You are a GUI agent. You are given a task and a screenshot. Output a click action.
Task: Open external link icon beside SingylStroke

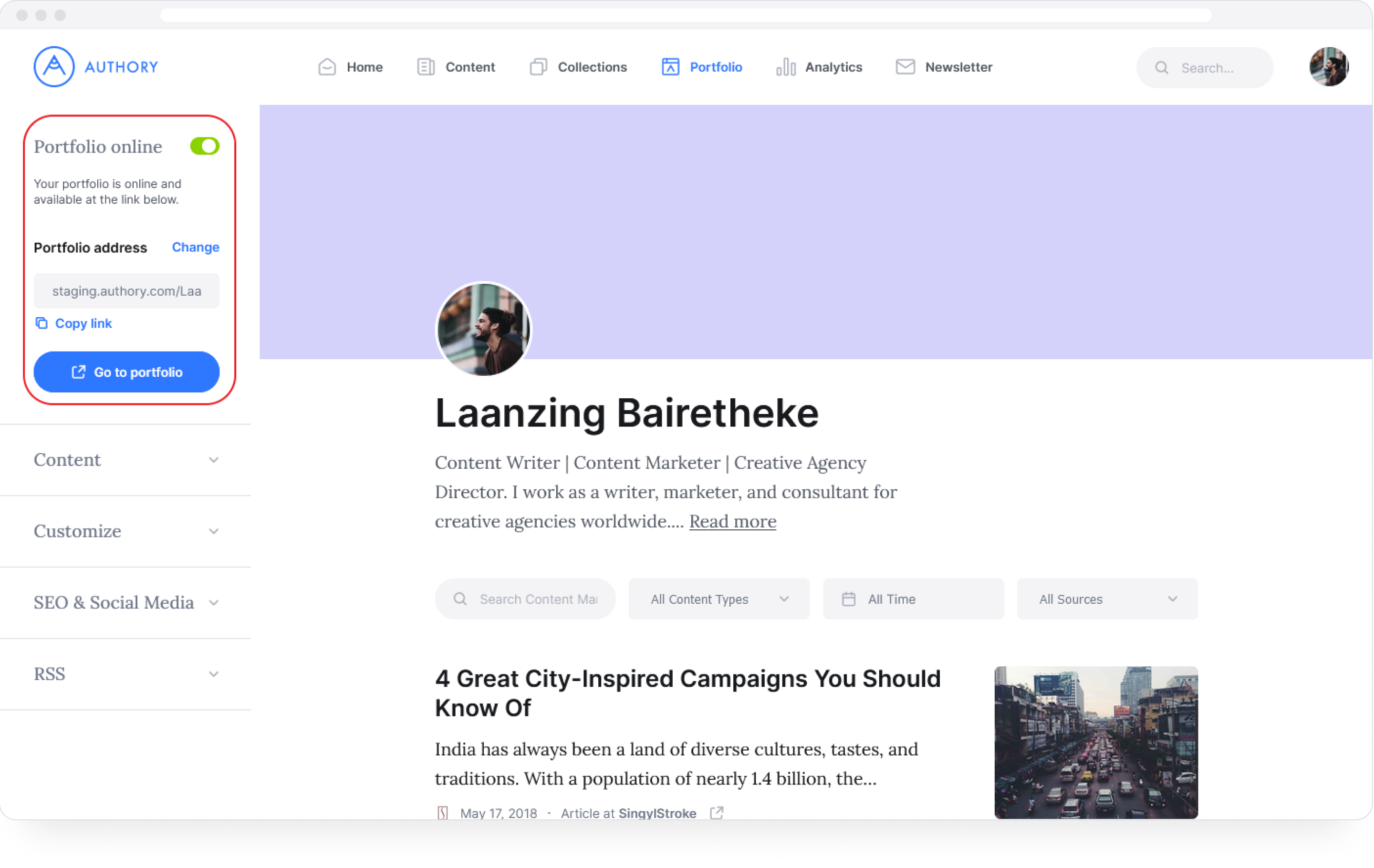[x=717, y=813]
